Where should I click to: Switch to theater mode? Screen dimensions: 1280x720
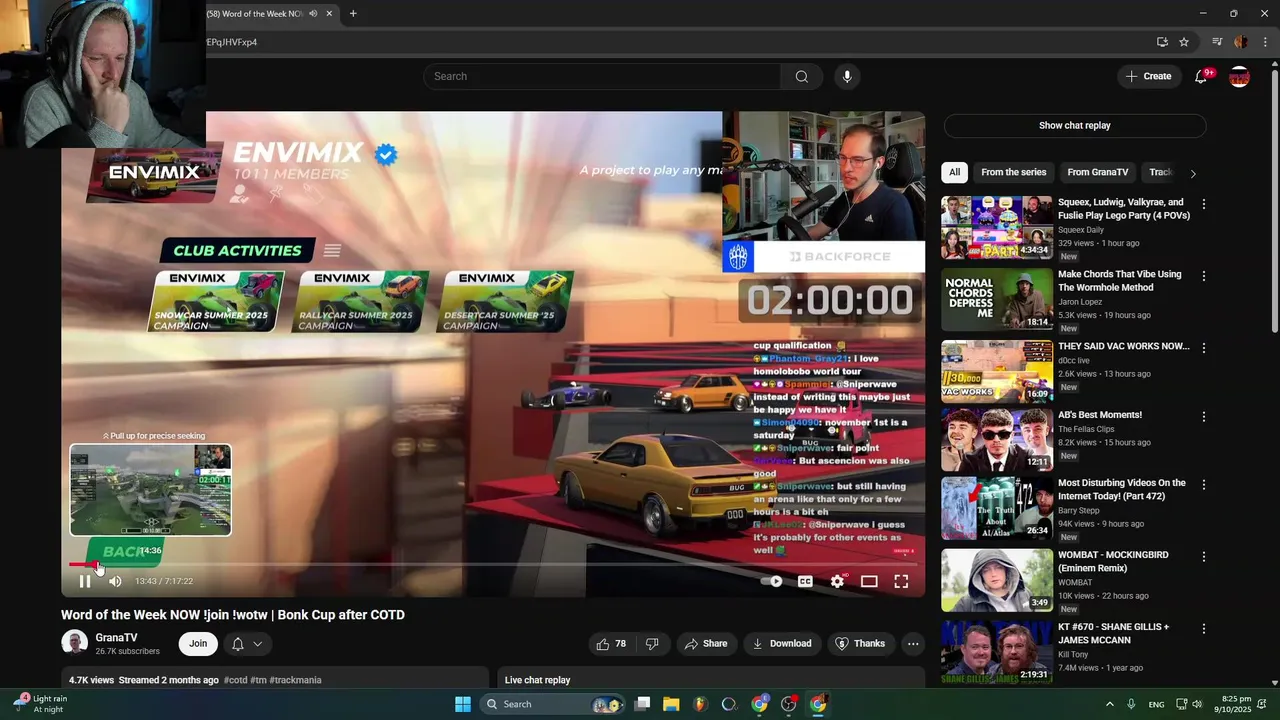point(869,581)
